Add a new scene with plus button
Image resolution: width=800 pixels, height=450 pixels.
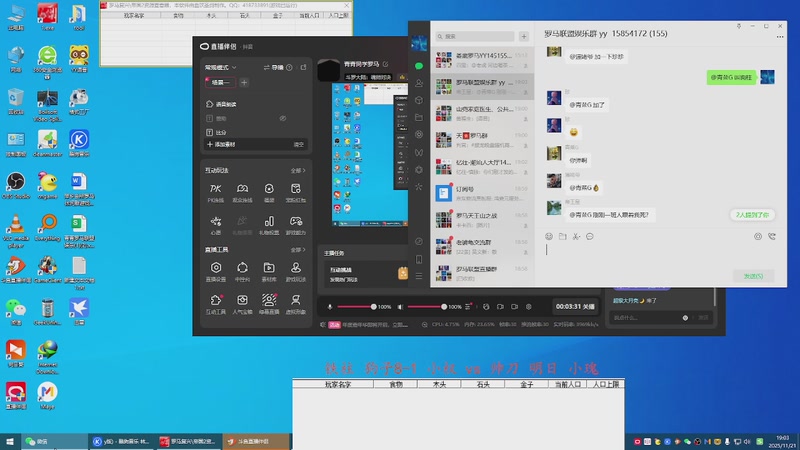click(x=244, y=82)
